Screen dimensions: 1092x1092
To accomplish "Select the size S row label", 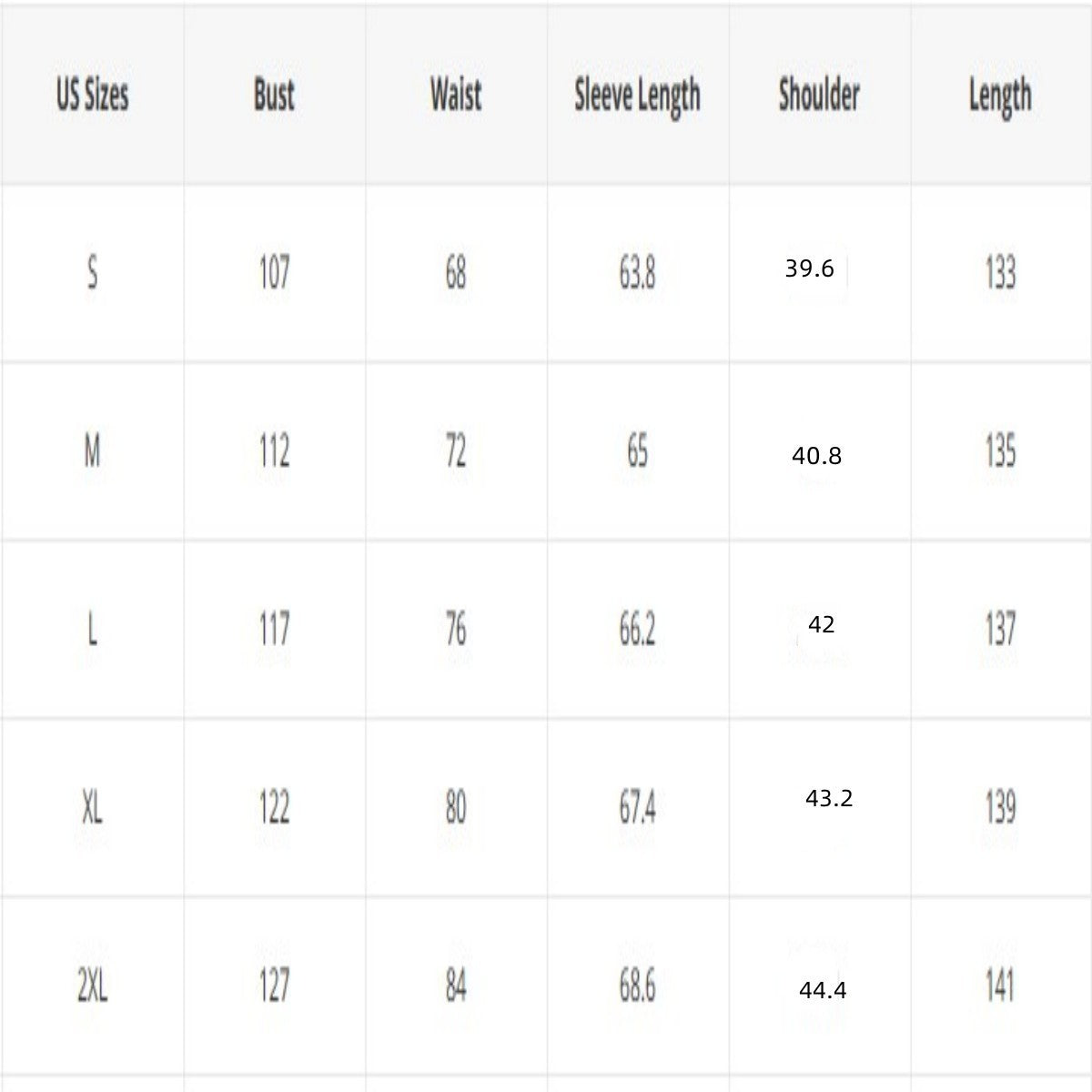I will (x=92, y=272).
